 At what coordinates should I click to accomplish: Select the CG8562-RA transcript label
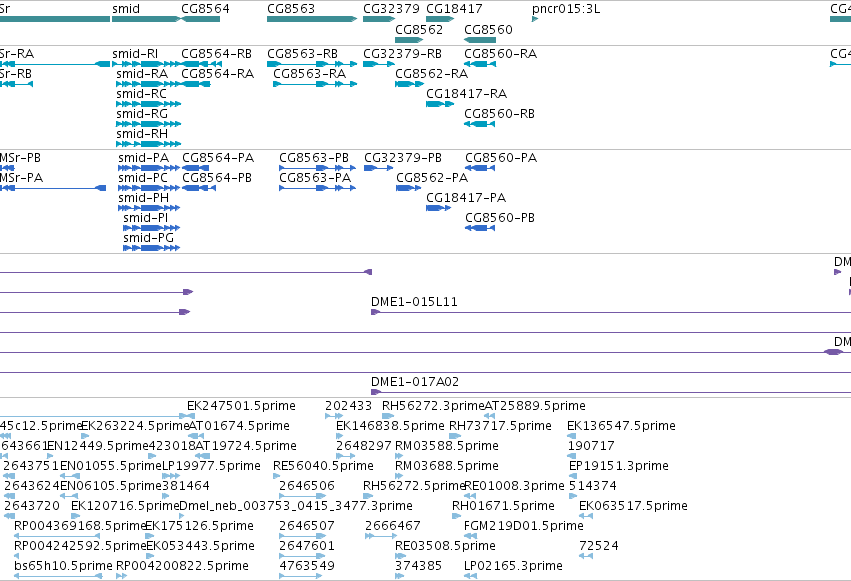coord(431,74)
